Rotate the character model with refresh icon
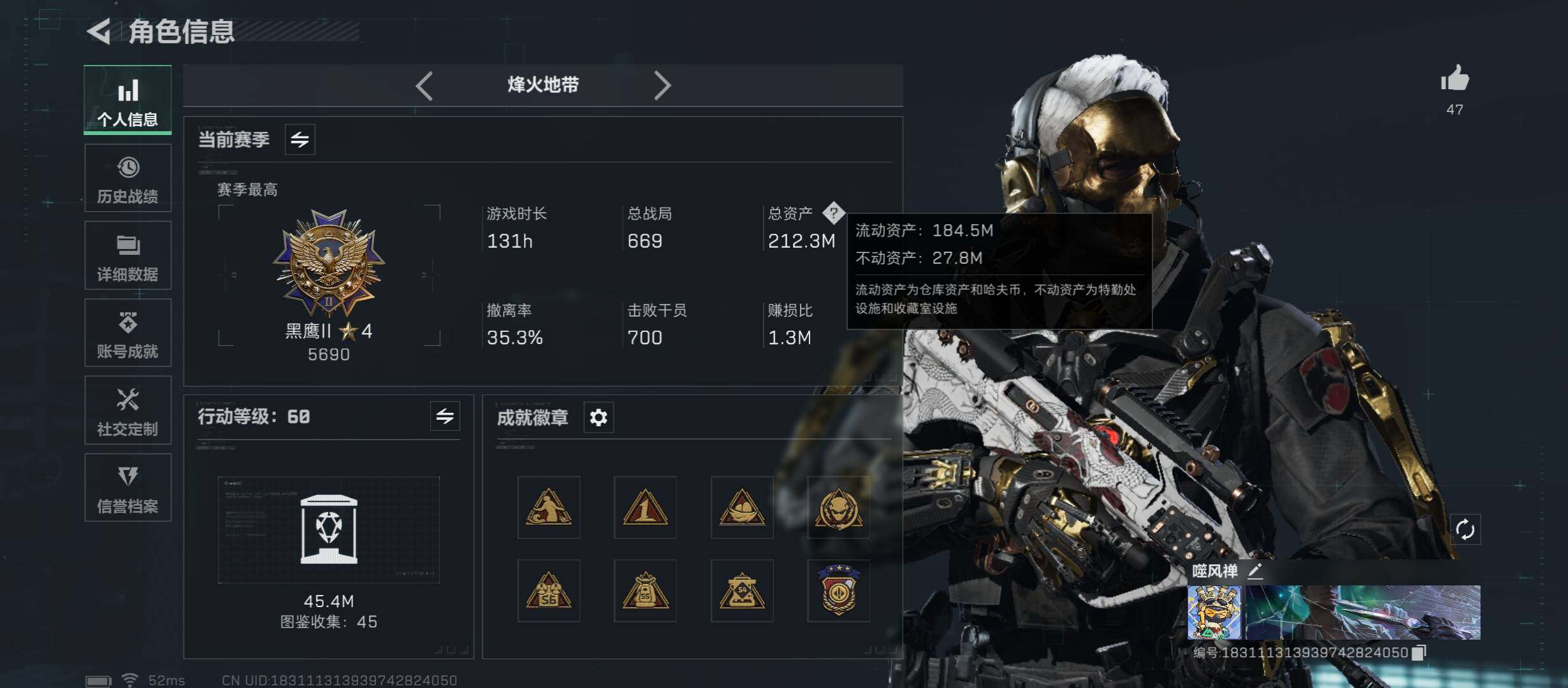The image size is (1568, 688). coord(1465,529)
